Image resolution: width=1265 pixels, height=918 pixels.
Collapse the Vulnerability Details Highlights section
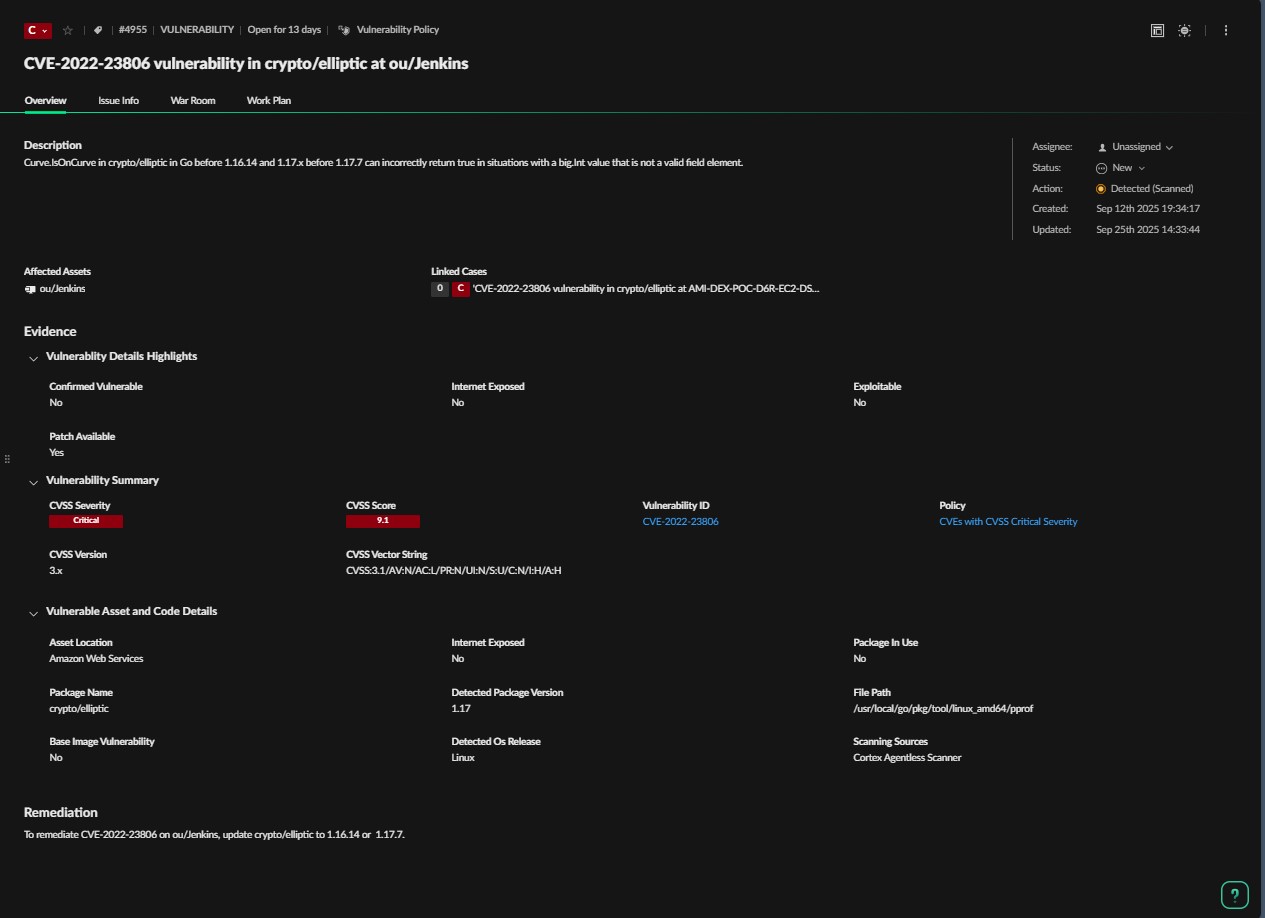pyautogui.click(x=33, y=358)
